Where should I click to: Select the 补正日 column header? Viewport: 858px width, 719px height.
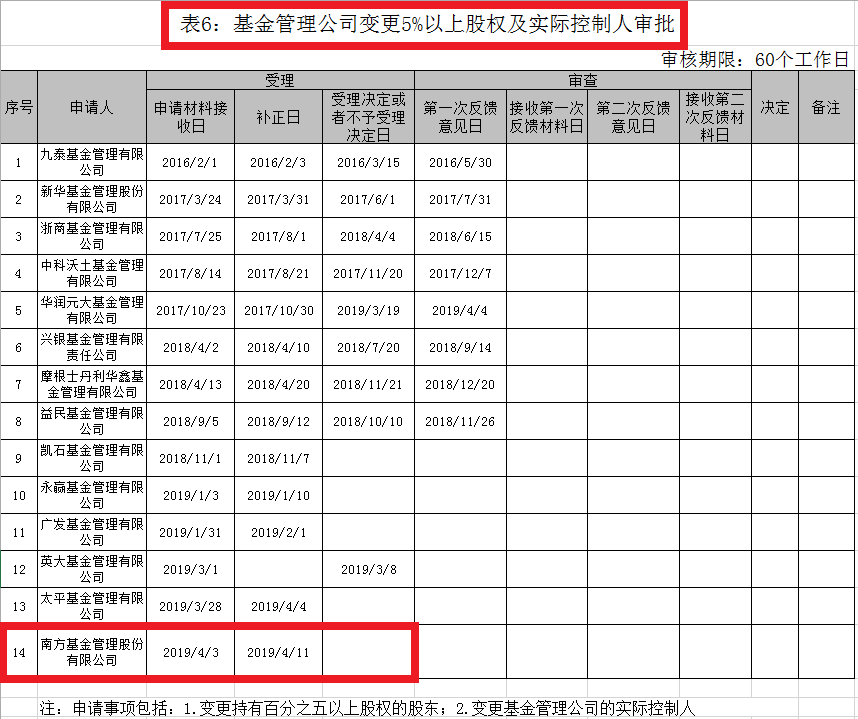[x=279, y=117]
